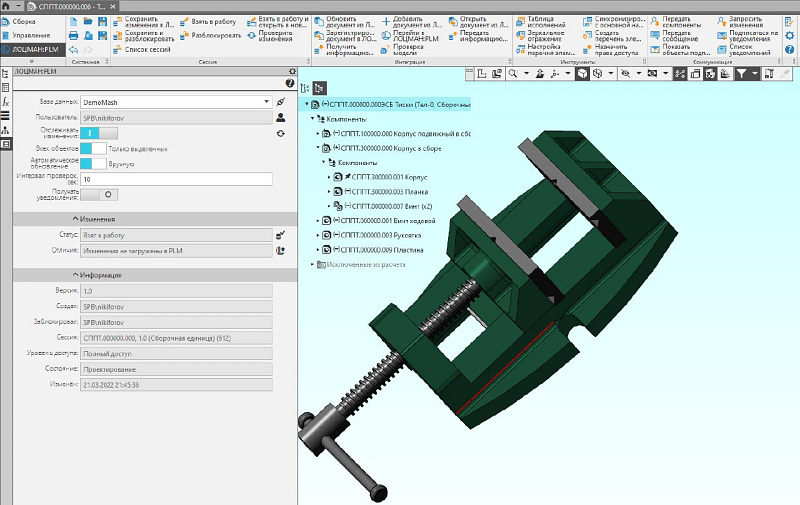800x505 pixels.
Task: Expand the Винт ходовой tree node
Action: [318, 220]
